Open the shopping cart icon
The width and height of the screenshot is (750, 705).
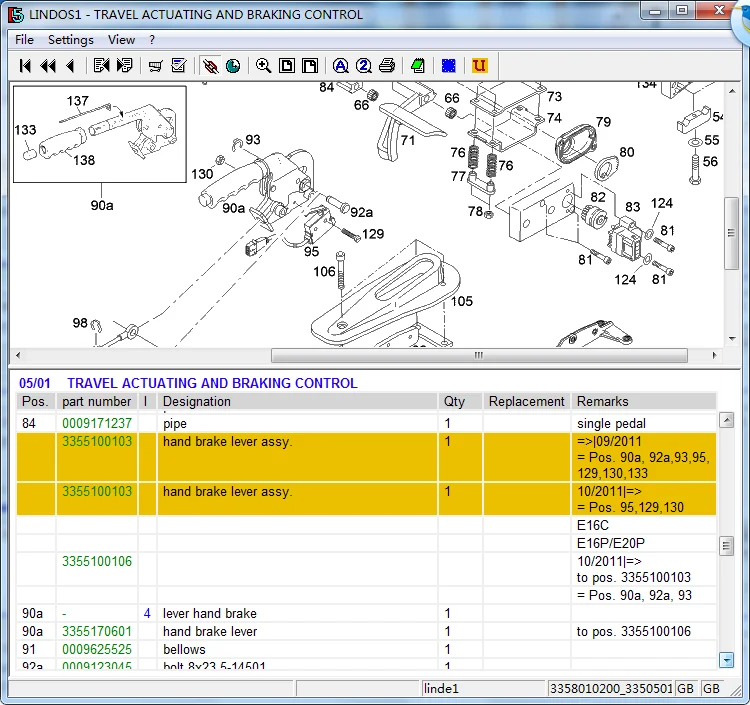(x=155, y=66)
